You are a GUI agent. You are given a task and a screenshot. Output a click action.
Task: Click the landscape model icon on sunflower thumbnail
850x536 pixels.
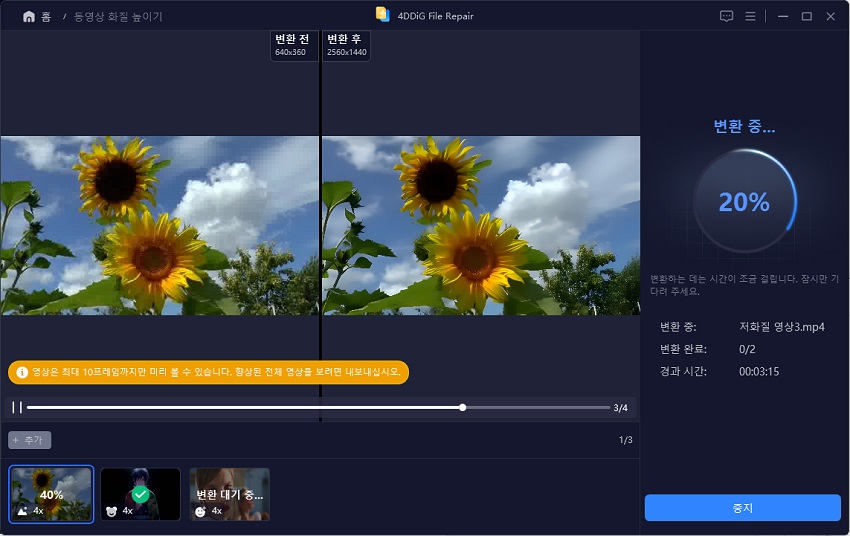point(23,510)
